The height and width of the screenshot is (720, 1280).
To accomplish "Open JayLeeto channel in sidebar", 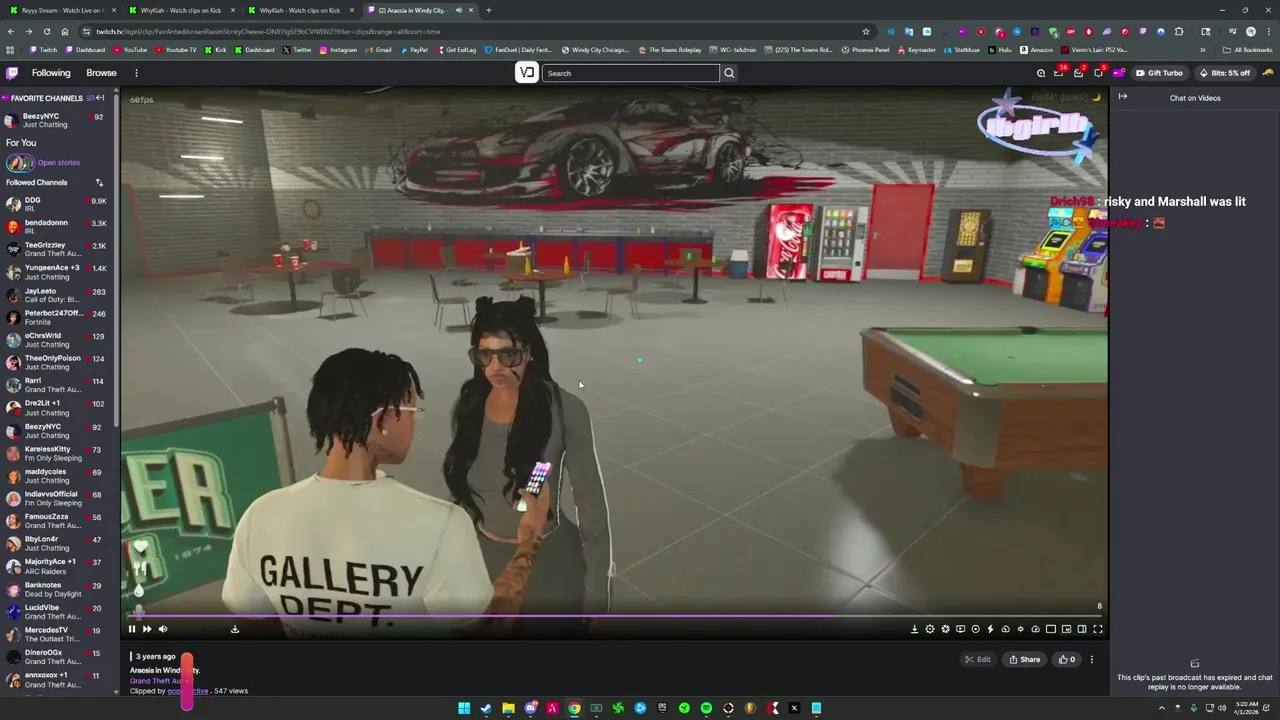I will [x=58, y=295].
